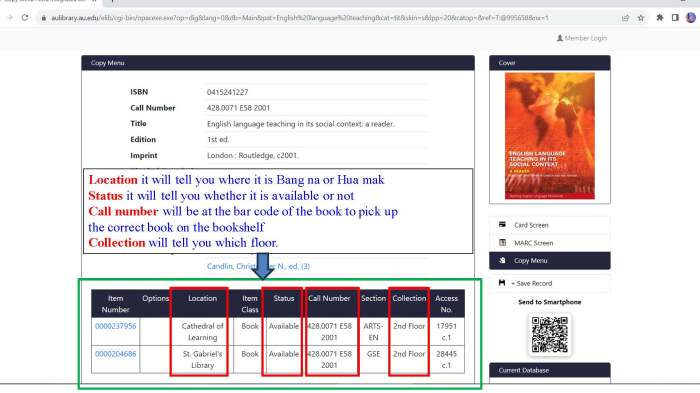
Task: Click the Location column header
Action: [x=202, y=298]
